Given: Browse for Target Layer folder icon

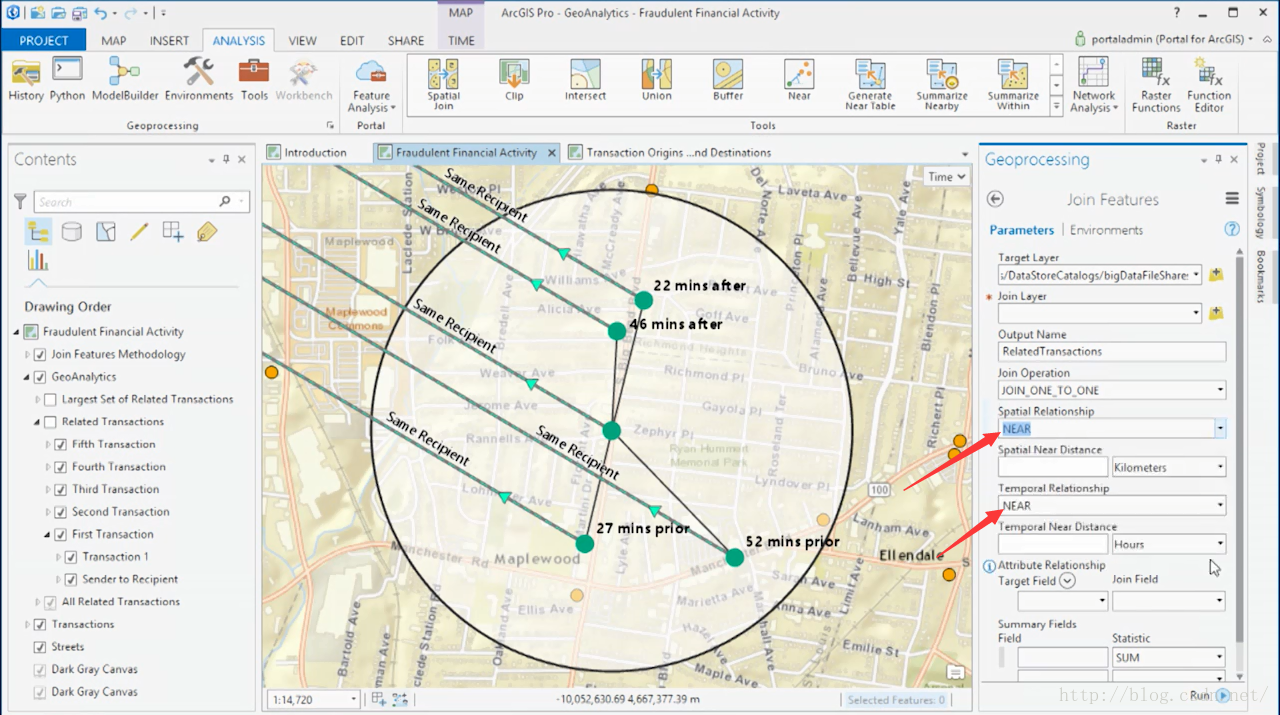Looking at the screenshot, I should 1216,275.
